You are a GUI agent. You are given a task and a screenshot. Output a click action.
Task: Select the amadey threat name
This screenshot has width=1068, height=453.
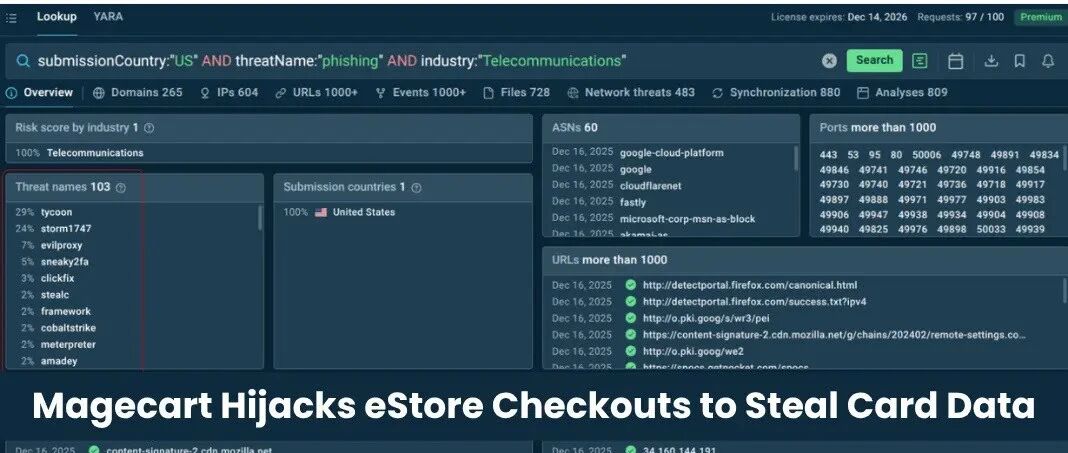59,361
